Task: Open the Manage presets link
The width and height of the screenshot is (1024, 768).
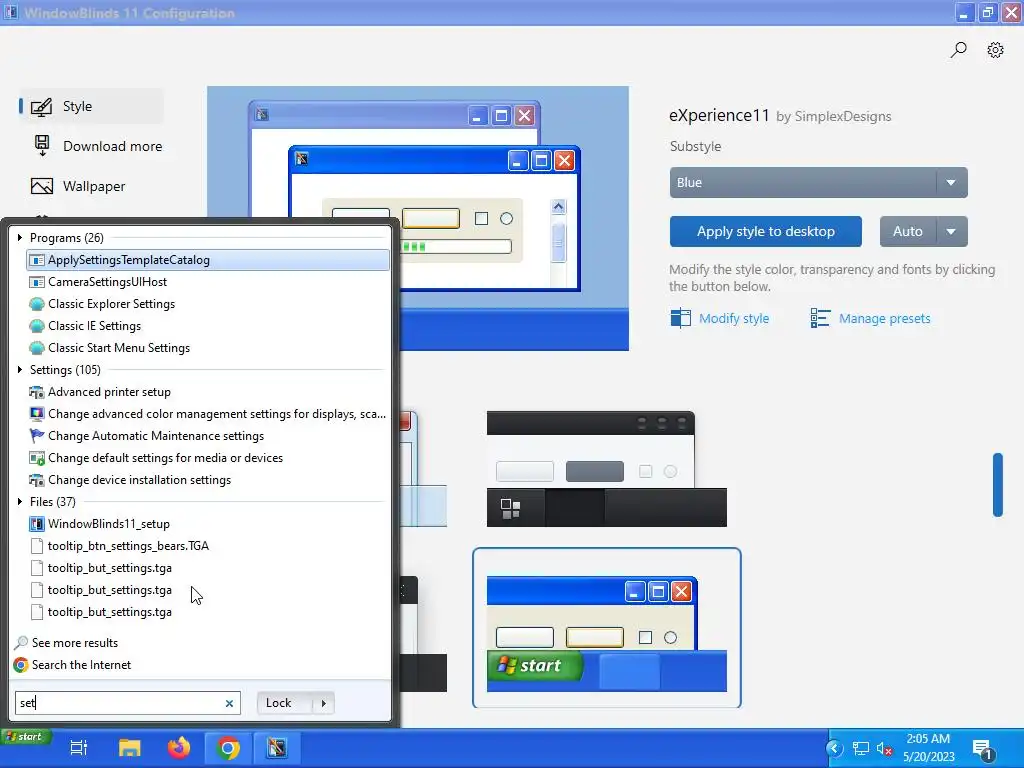Action: pos(884,319)
